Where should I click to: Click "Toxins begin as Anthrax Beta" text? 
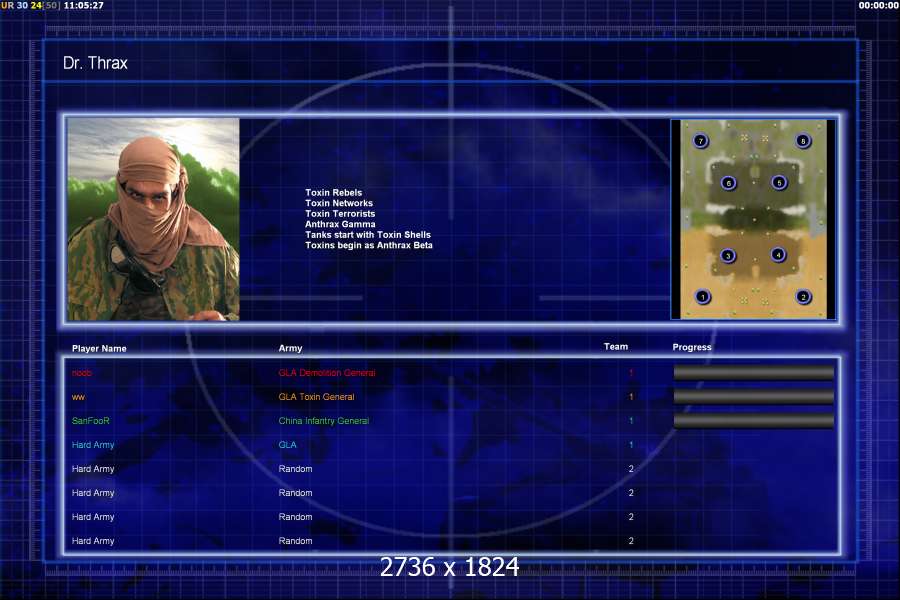pyautogui.click(x=368, y=245)
